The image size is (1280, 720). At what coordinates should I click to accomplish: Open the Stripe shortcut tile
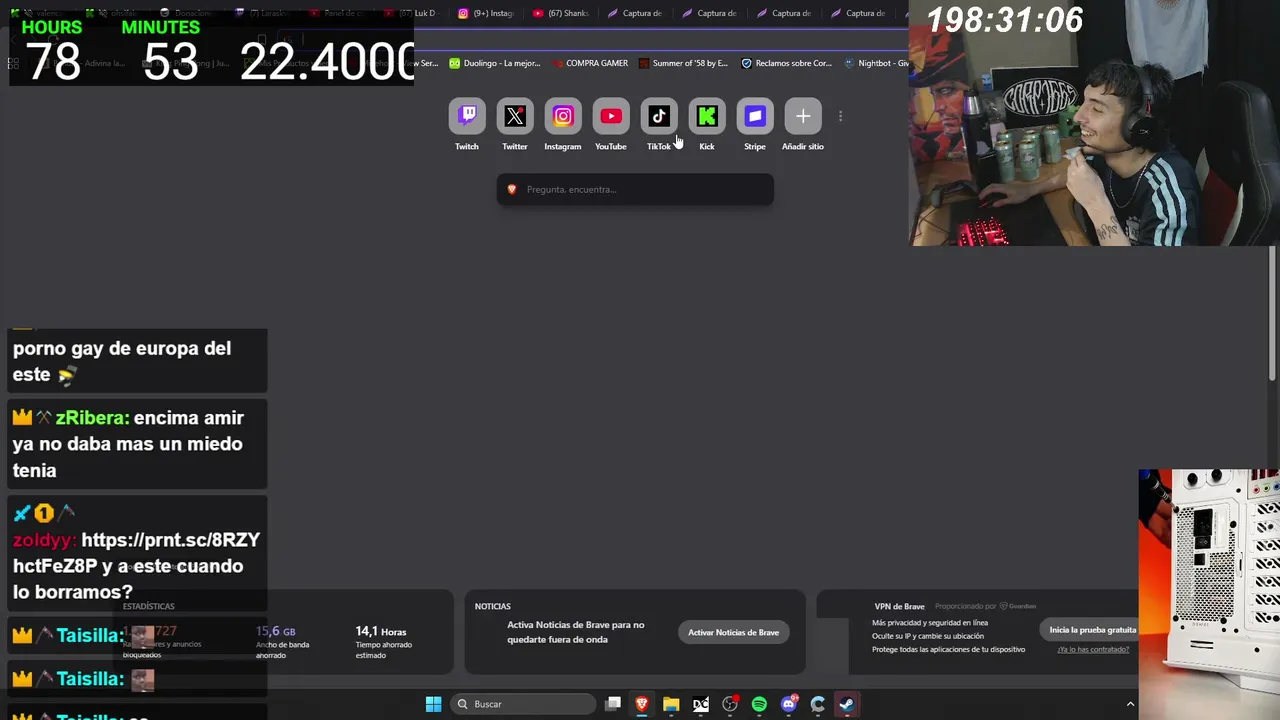tap(755, 116)
